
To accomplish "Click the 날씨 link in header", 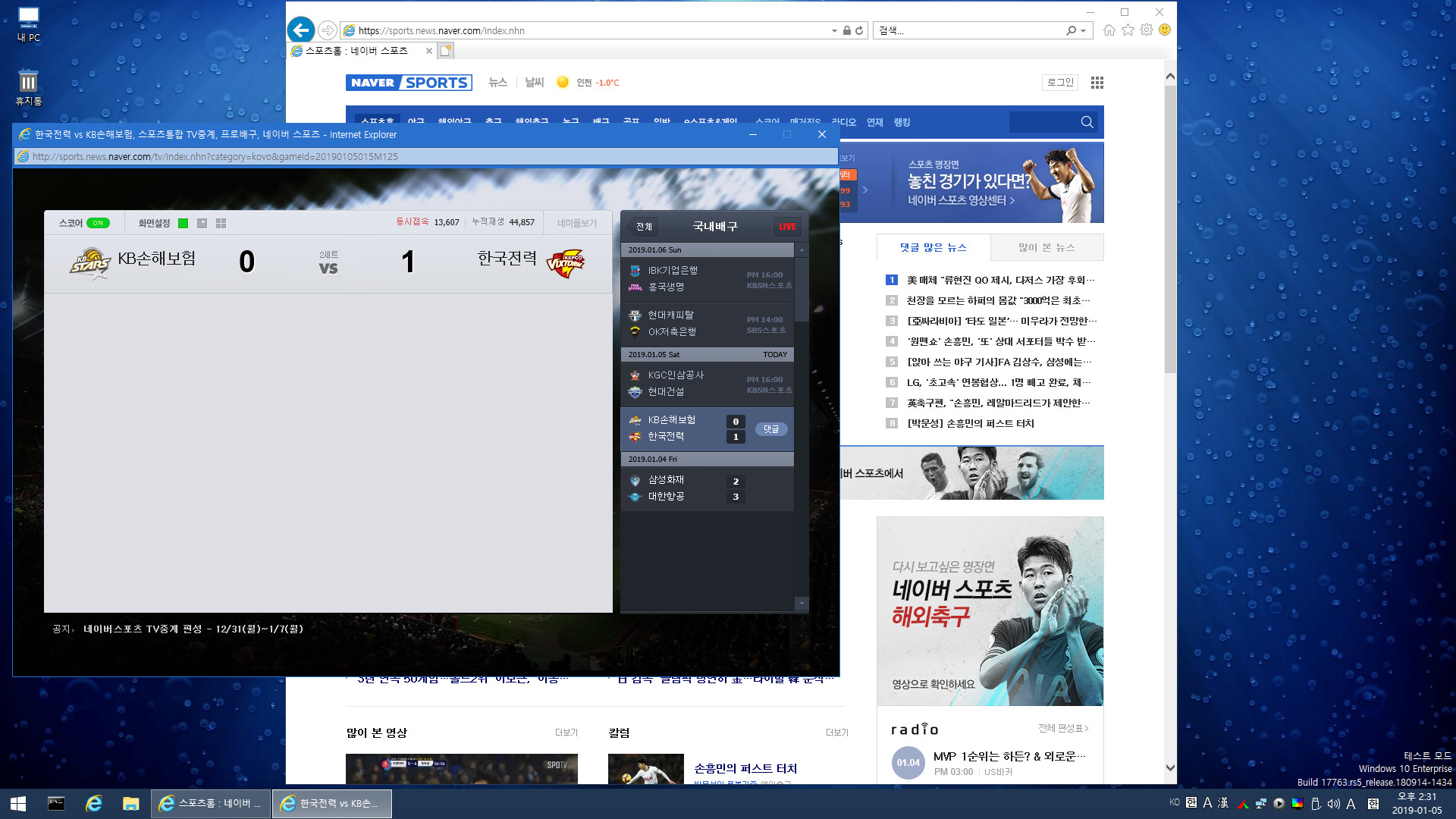I will coord(535,82).
